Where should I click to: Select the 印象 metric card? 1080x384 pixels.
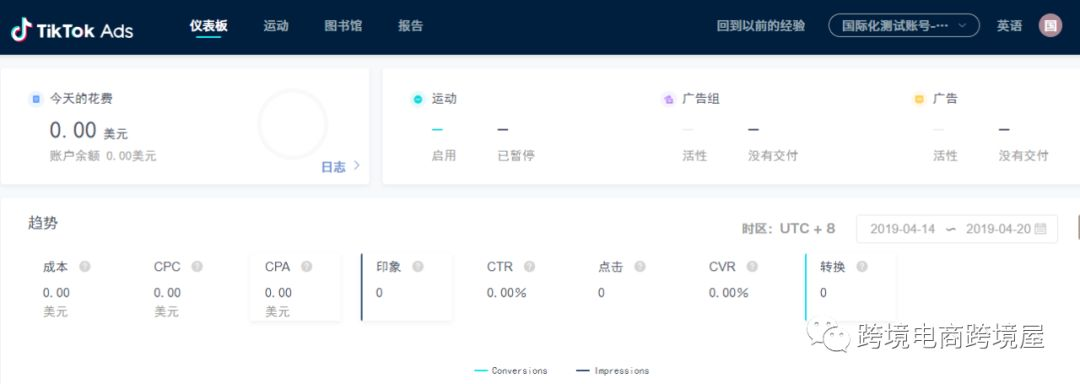tap(406, 287)
